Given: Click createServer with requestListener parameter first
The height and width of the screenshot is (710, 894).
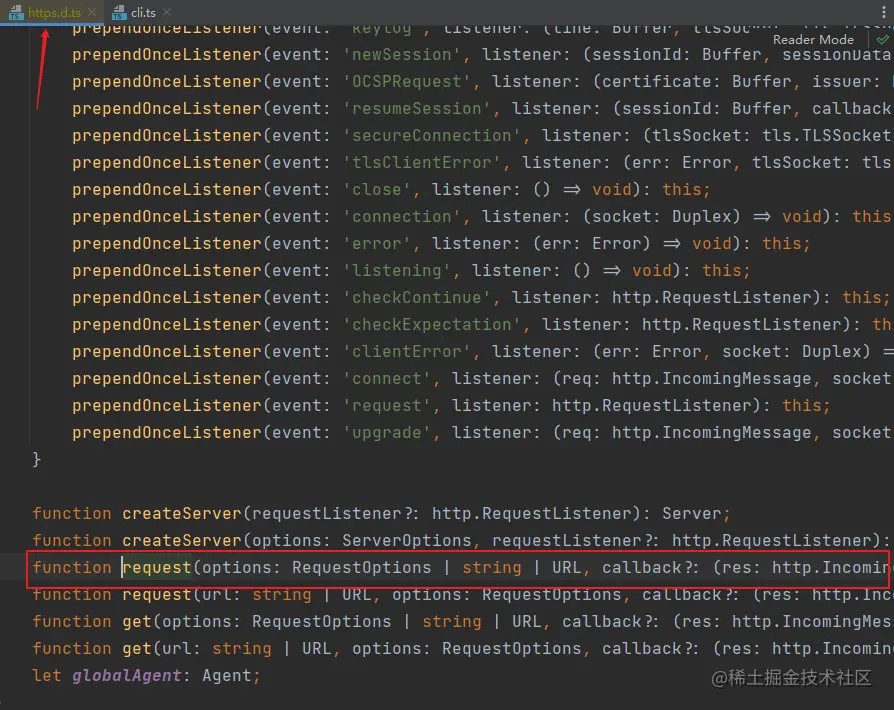Looking at the screenshot, I should pyautogui.click(x=182, y=513).
